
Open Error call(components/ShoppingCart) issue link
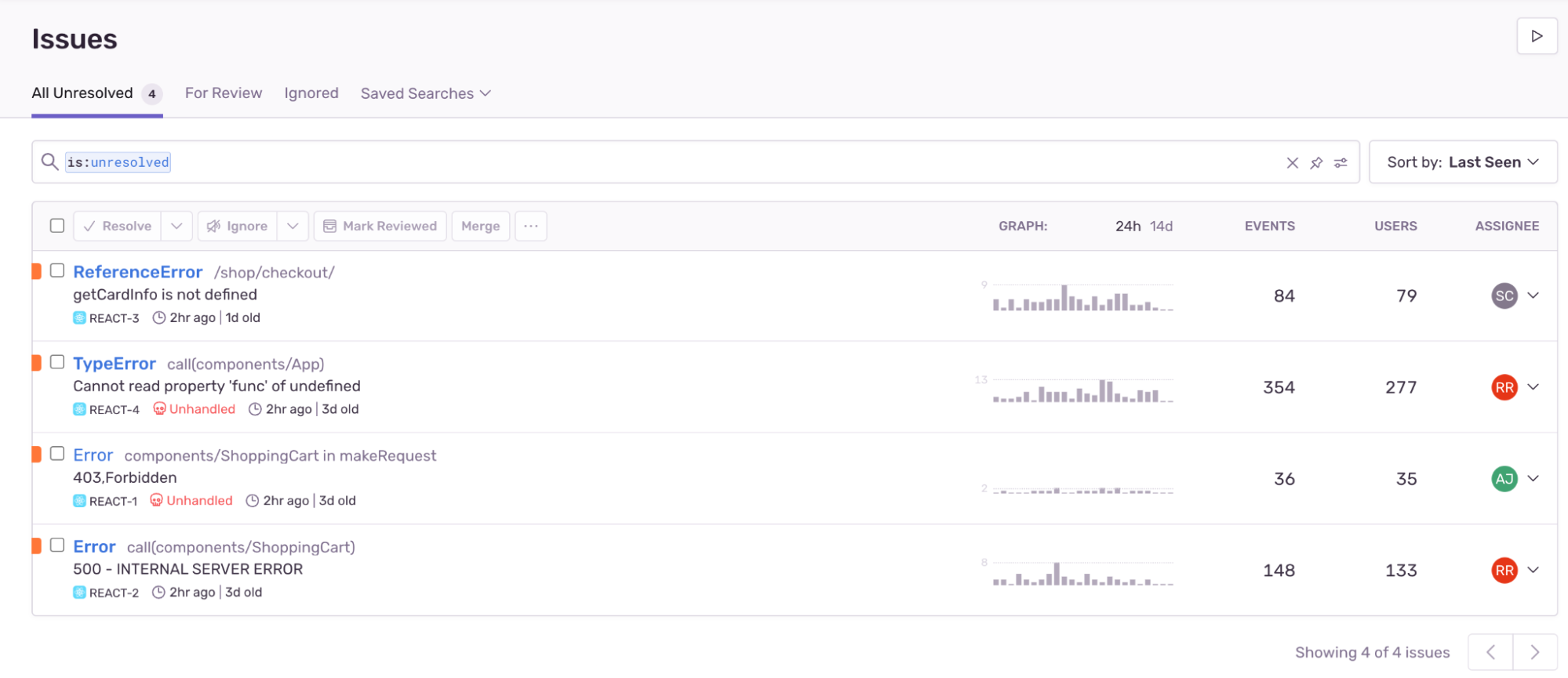(x=94, y=547)
